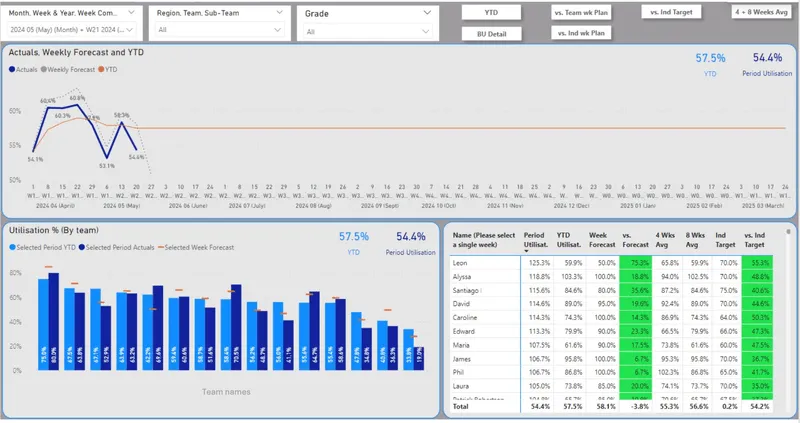Select the Phil row name

coord(458,372)
